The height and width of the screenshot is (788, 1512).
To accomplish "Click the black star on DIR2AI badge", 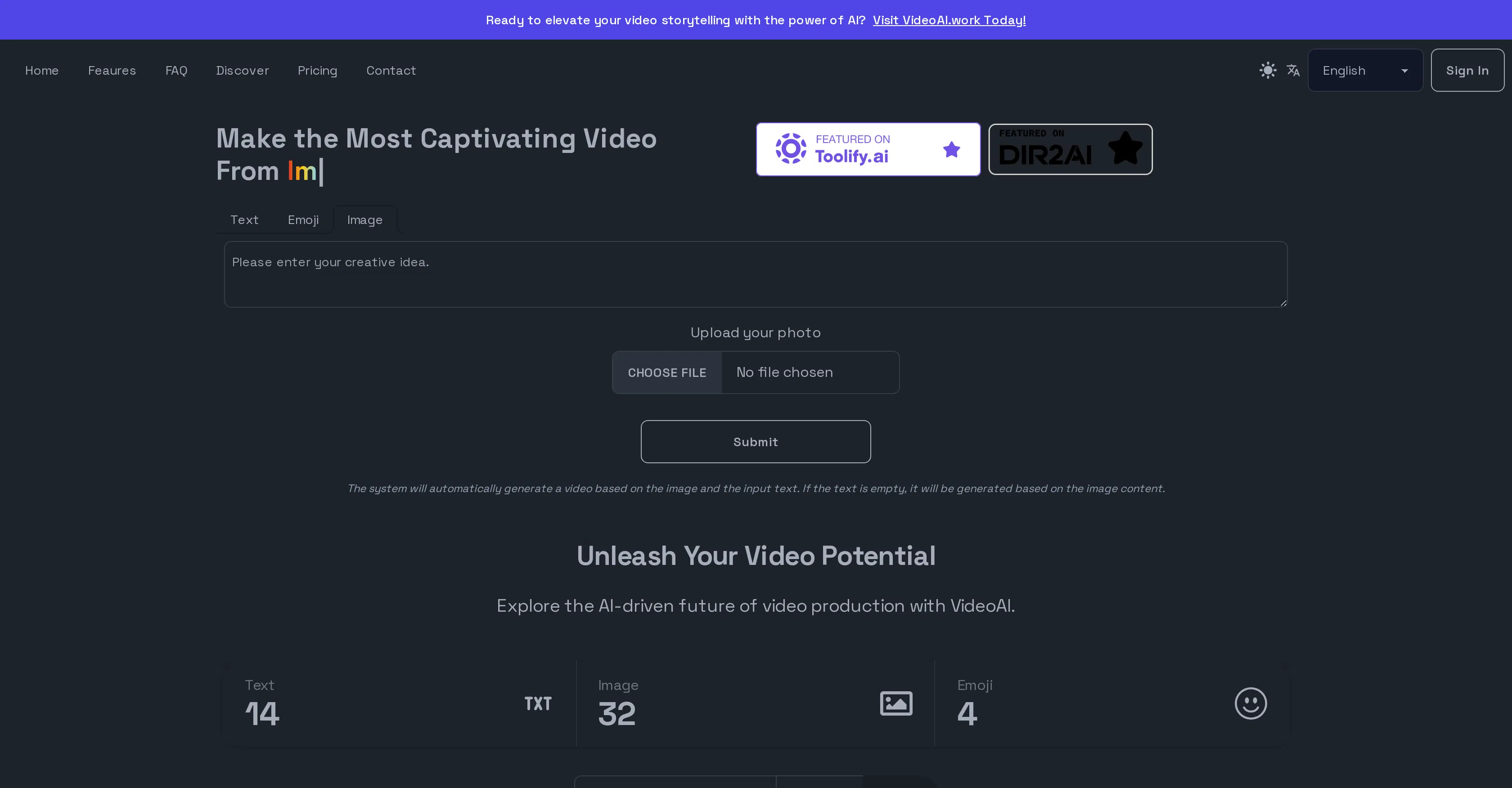I will coord(1126,148).
